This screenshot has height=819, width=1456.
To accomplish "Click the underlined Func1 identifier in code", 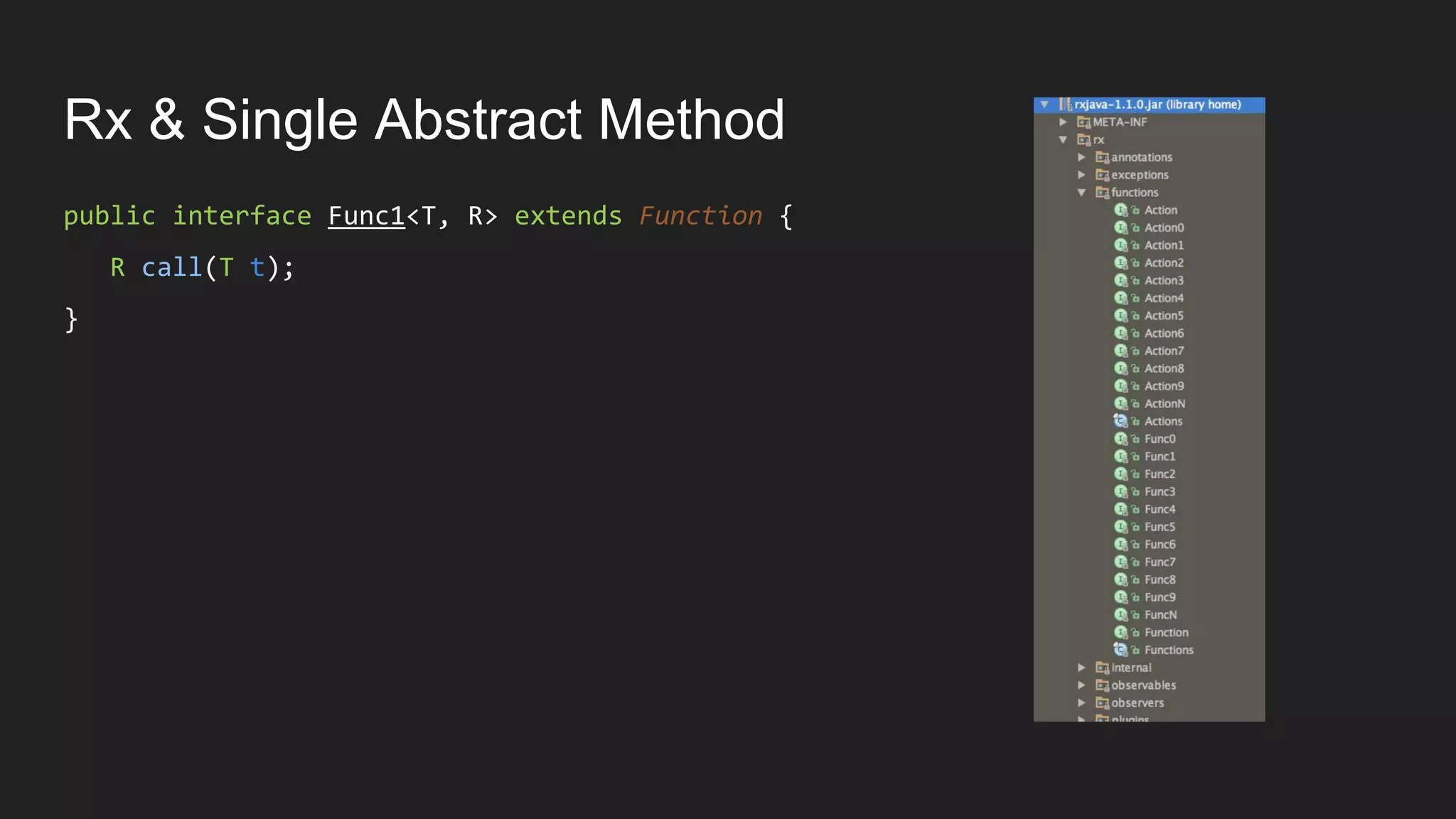I will pyautogui.click(x=366, y=216).
